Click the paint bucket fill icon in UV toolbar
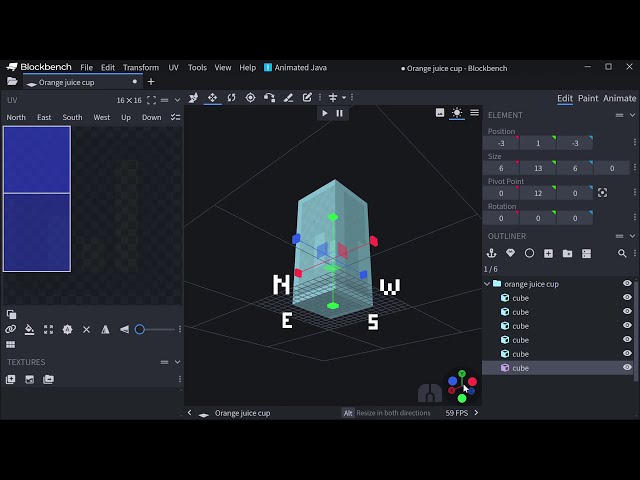The height and width of the screenshot is (480, 640). [29, 329]
